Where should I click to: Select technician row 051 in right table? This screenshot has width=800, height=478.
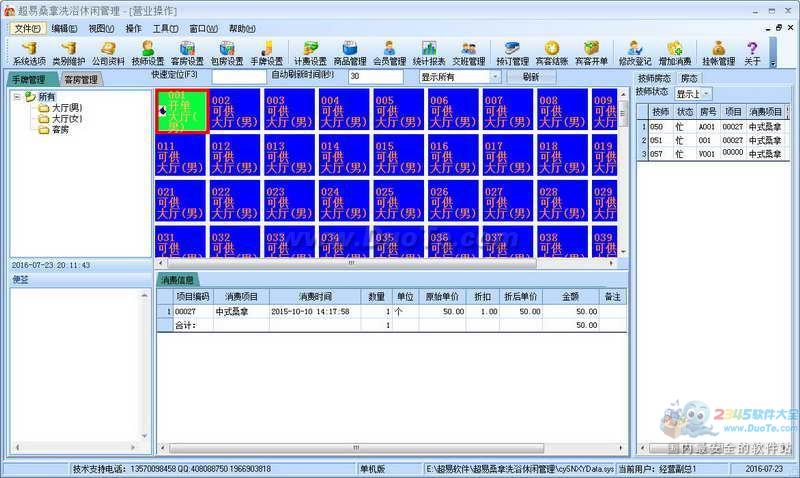point(713,140)
